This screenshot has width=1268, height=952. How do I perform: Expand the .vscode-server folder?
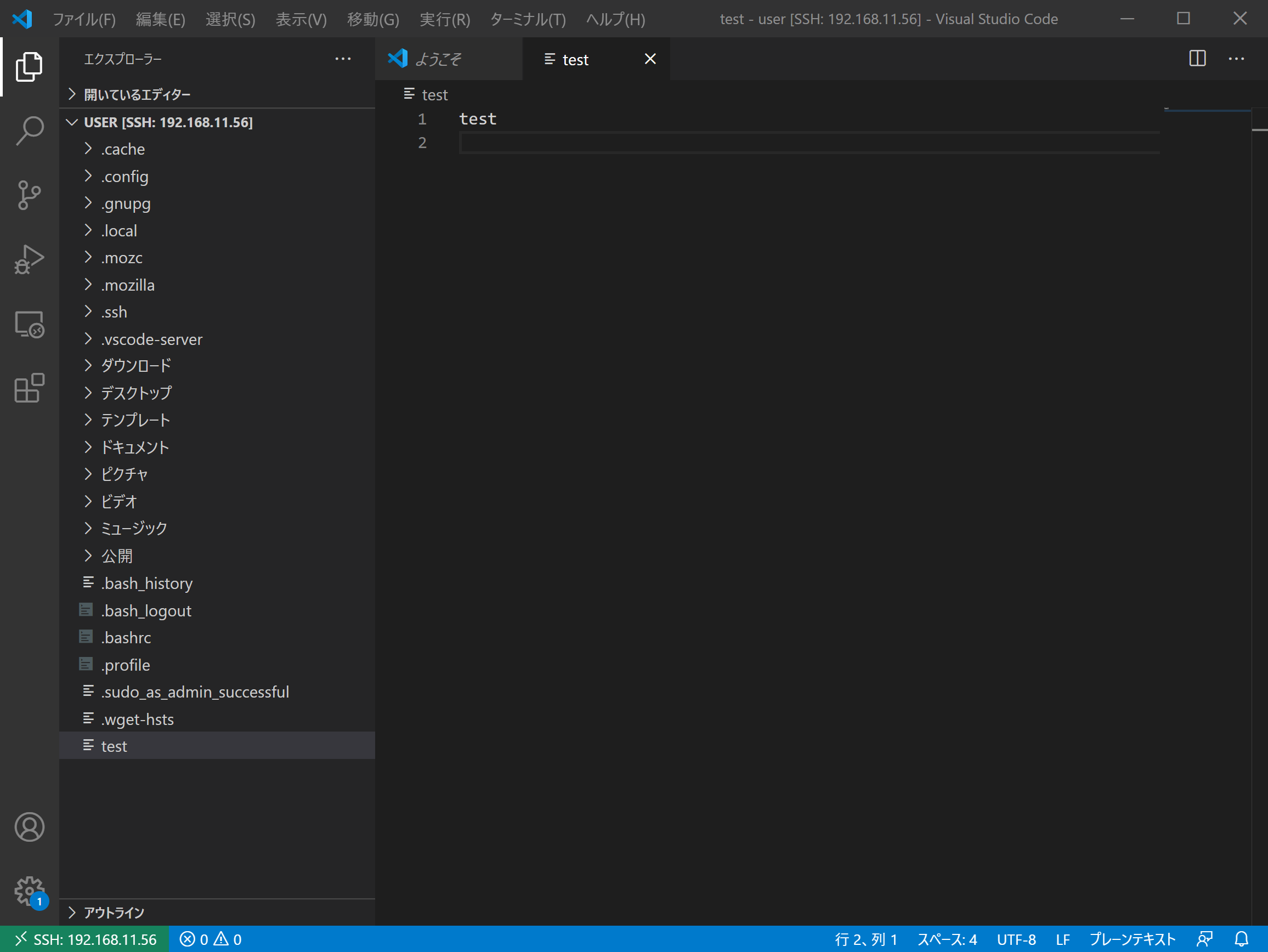(217, 339)
